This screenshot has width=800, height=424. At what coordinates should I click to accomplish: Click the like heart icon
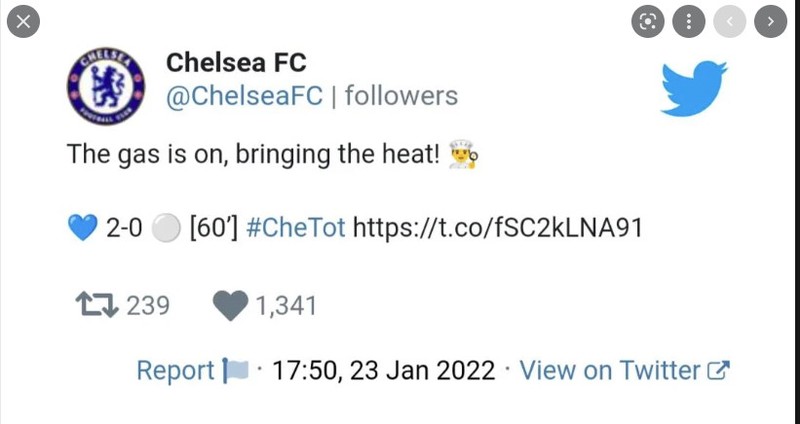click(x=230, y=306)
